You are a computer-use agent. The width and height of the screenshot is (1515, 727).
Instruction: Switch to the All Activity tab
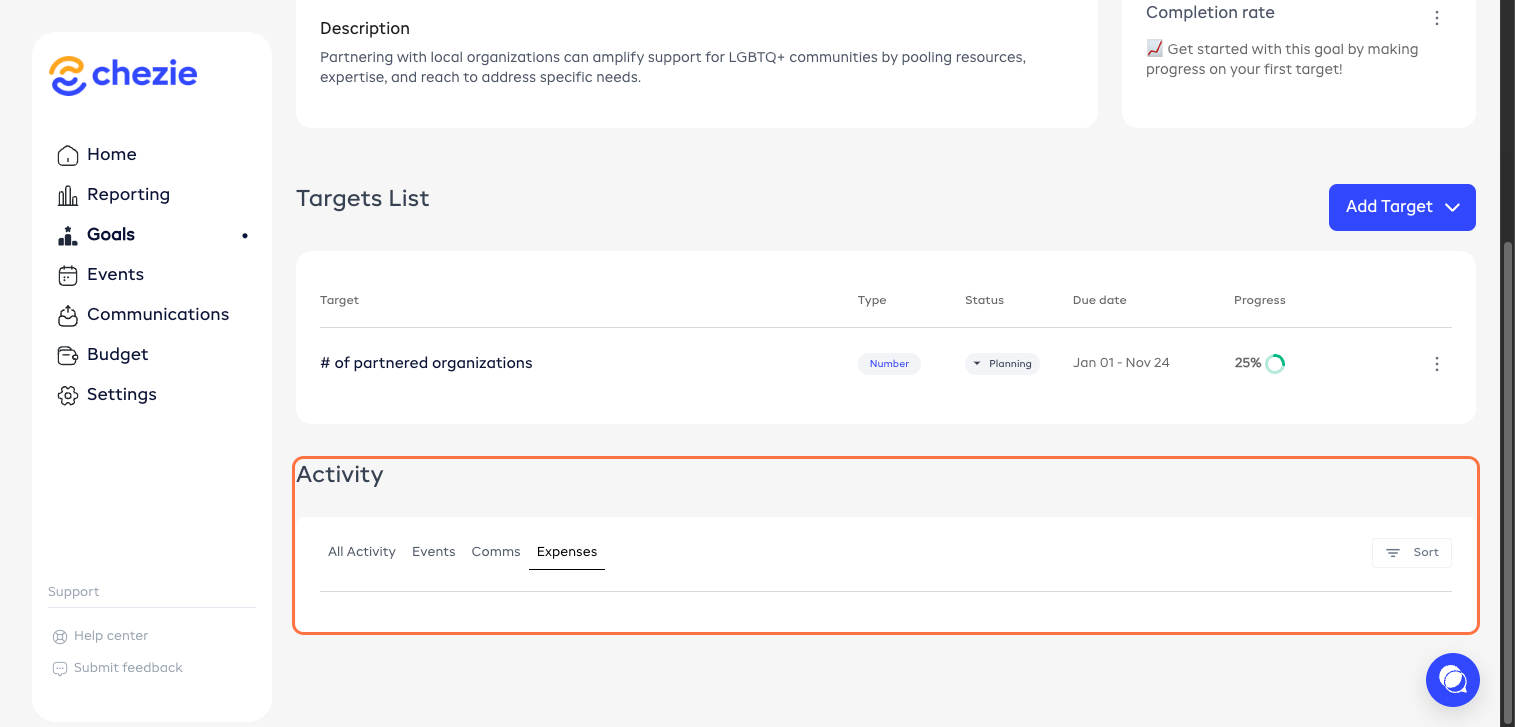(361, 552)
